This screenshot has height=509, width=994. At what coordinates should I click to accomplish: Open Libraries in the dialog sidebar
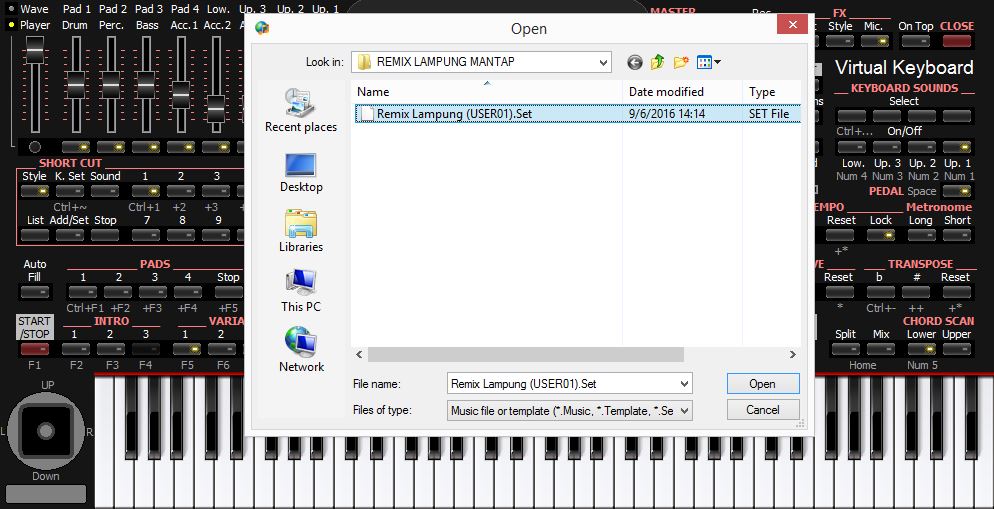(x=301, y=232)
